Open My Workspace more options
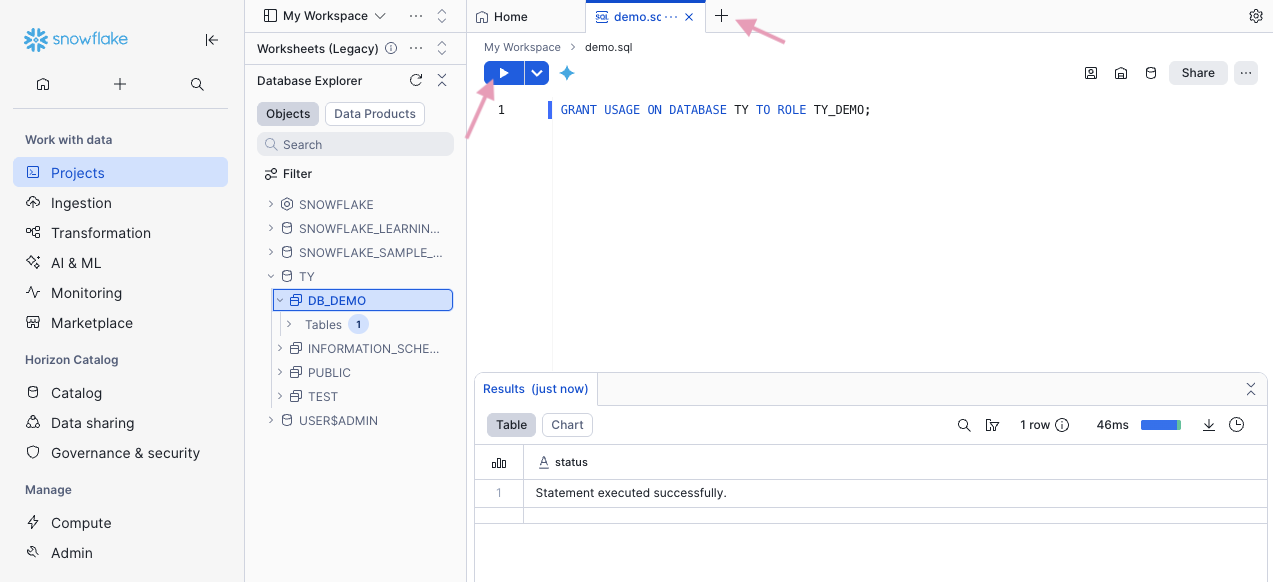Screen dimensions: 1273x582 pos(416,16)
